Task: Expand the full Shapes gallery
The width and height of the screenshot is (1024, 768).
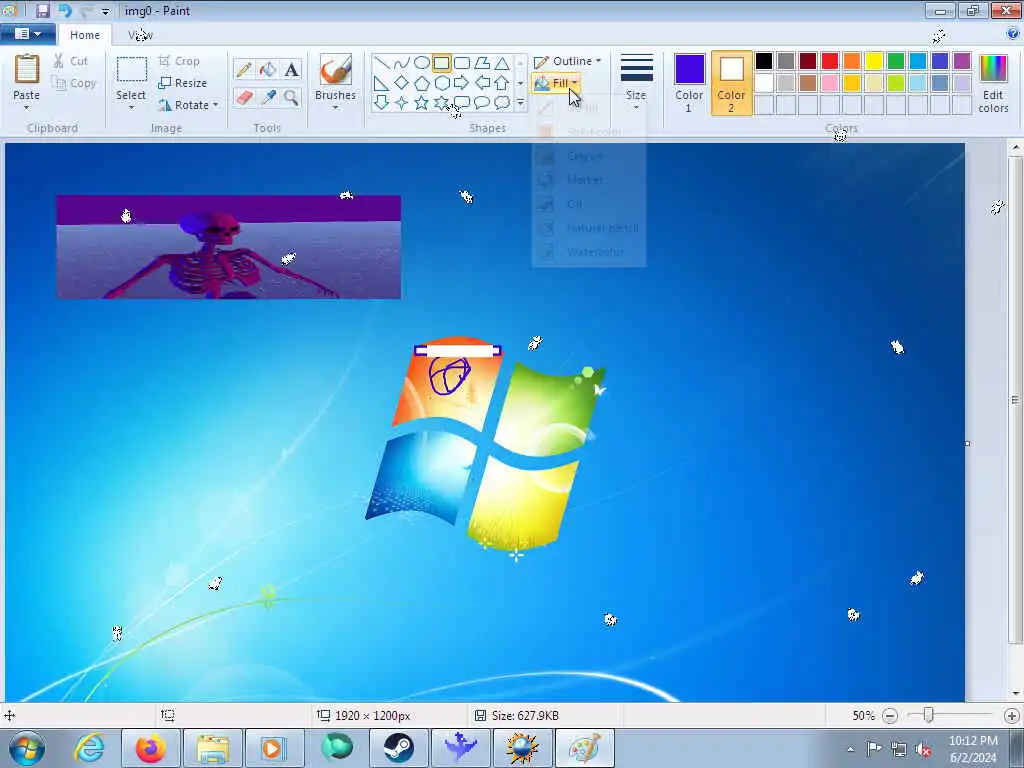Action: [520, 103]
